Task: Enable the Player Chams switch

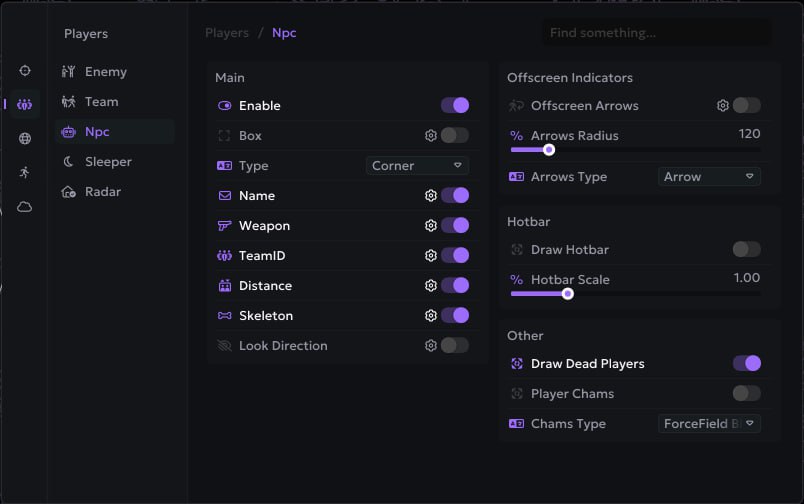Action: pos(746,394)
